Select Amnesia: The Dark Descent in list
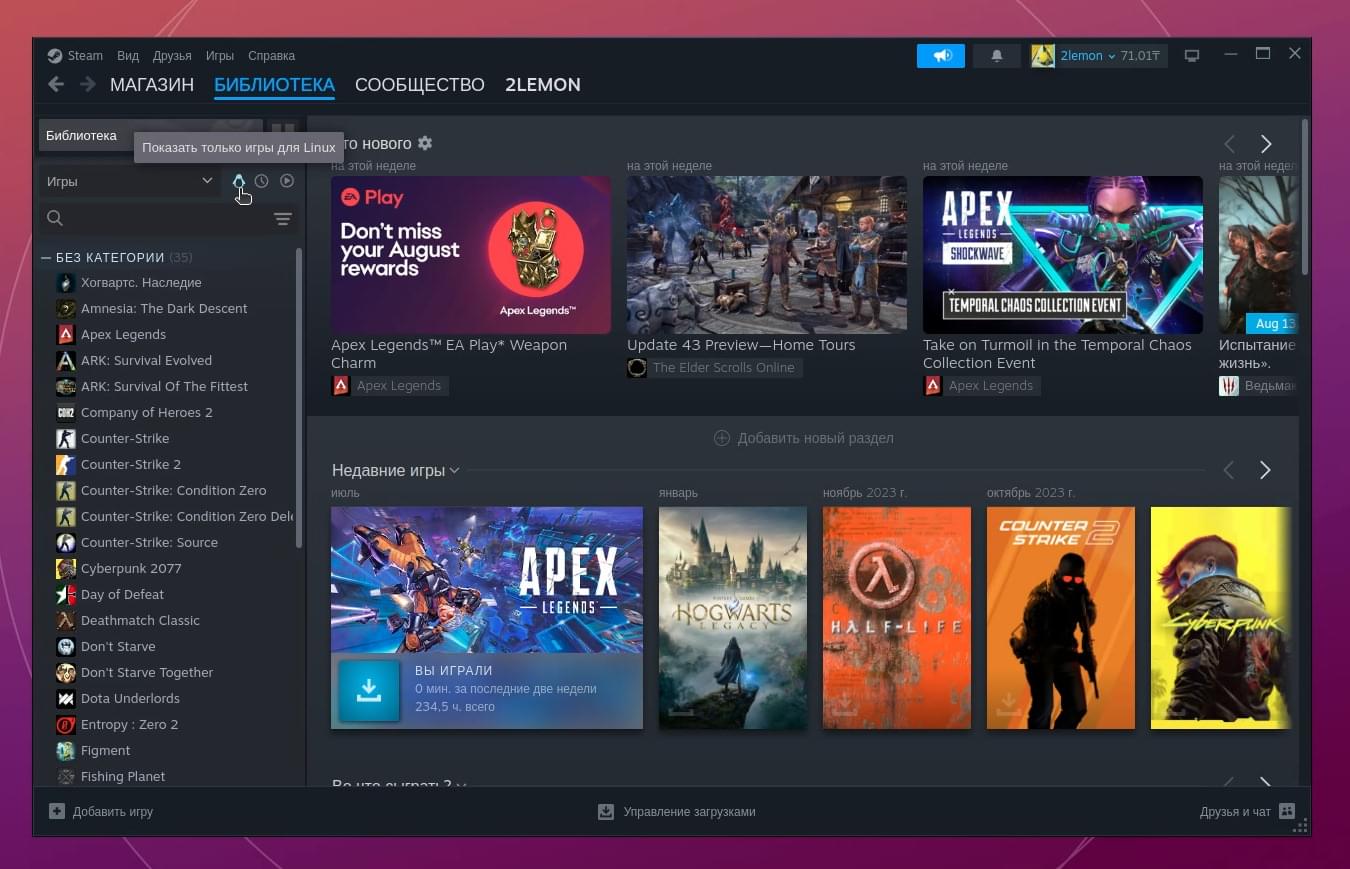 click(x=164, y=309)
